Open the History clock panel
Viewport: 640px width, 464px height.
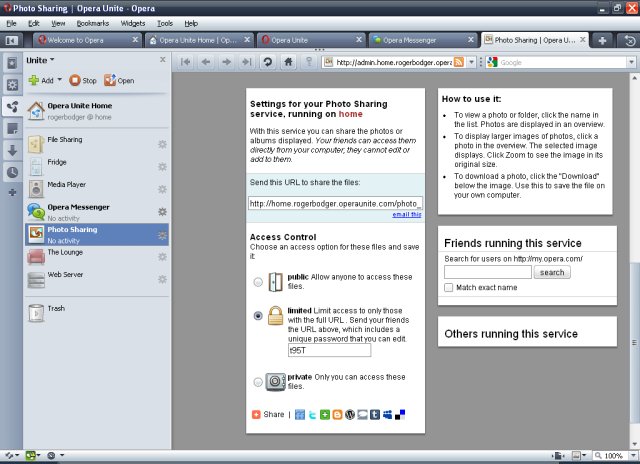pyautogui.click(x=12, y=171)
